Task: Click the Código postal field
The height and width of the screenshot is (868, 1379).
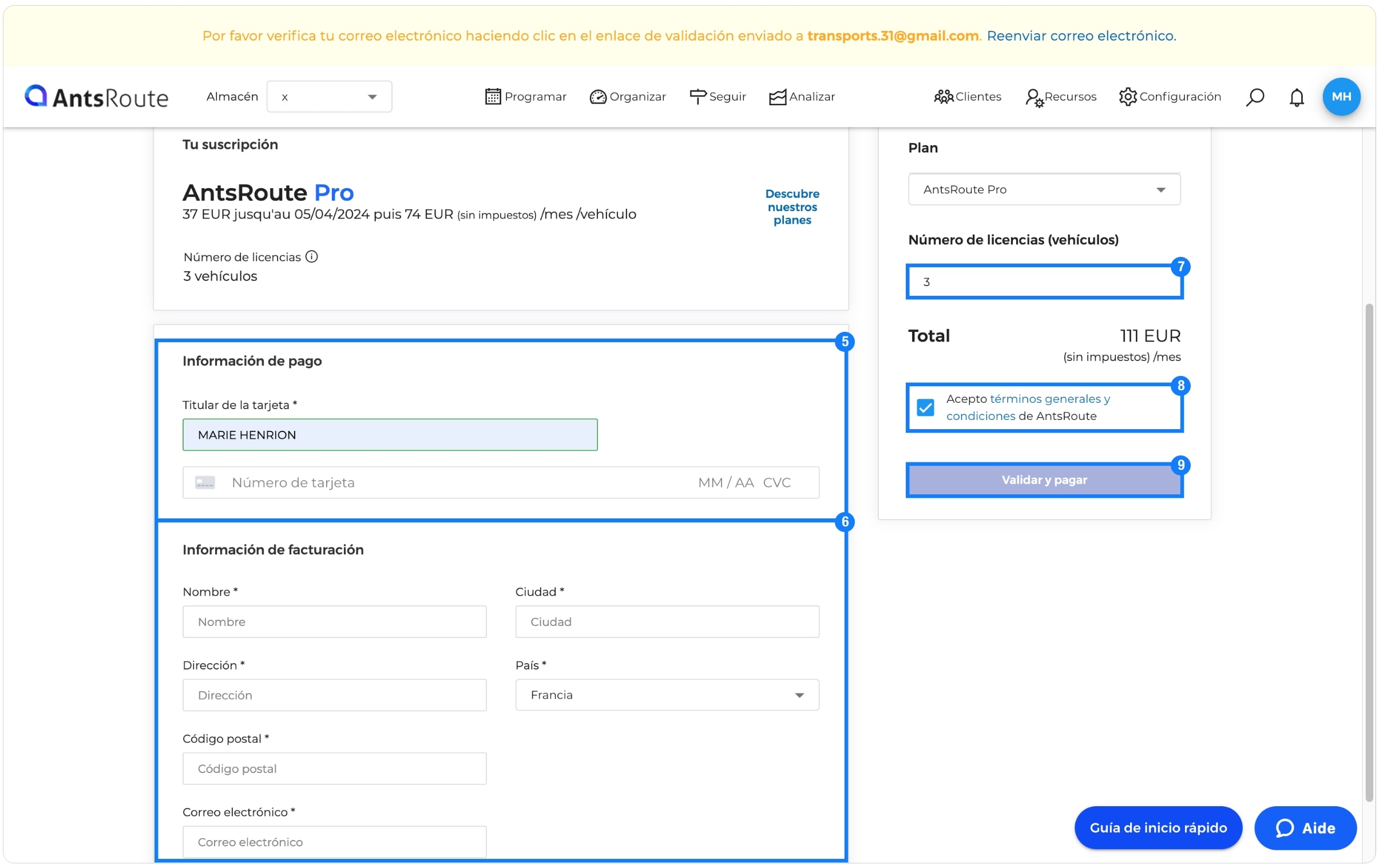Action: click(x=334, y=768)
